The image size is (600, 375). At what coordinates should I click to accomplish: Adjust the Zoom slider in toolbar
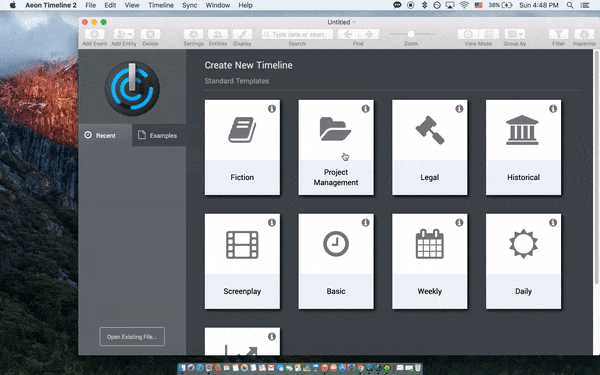coord(411,34)
